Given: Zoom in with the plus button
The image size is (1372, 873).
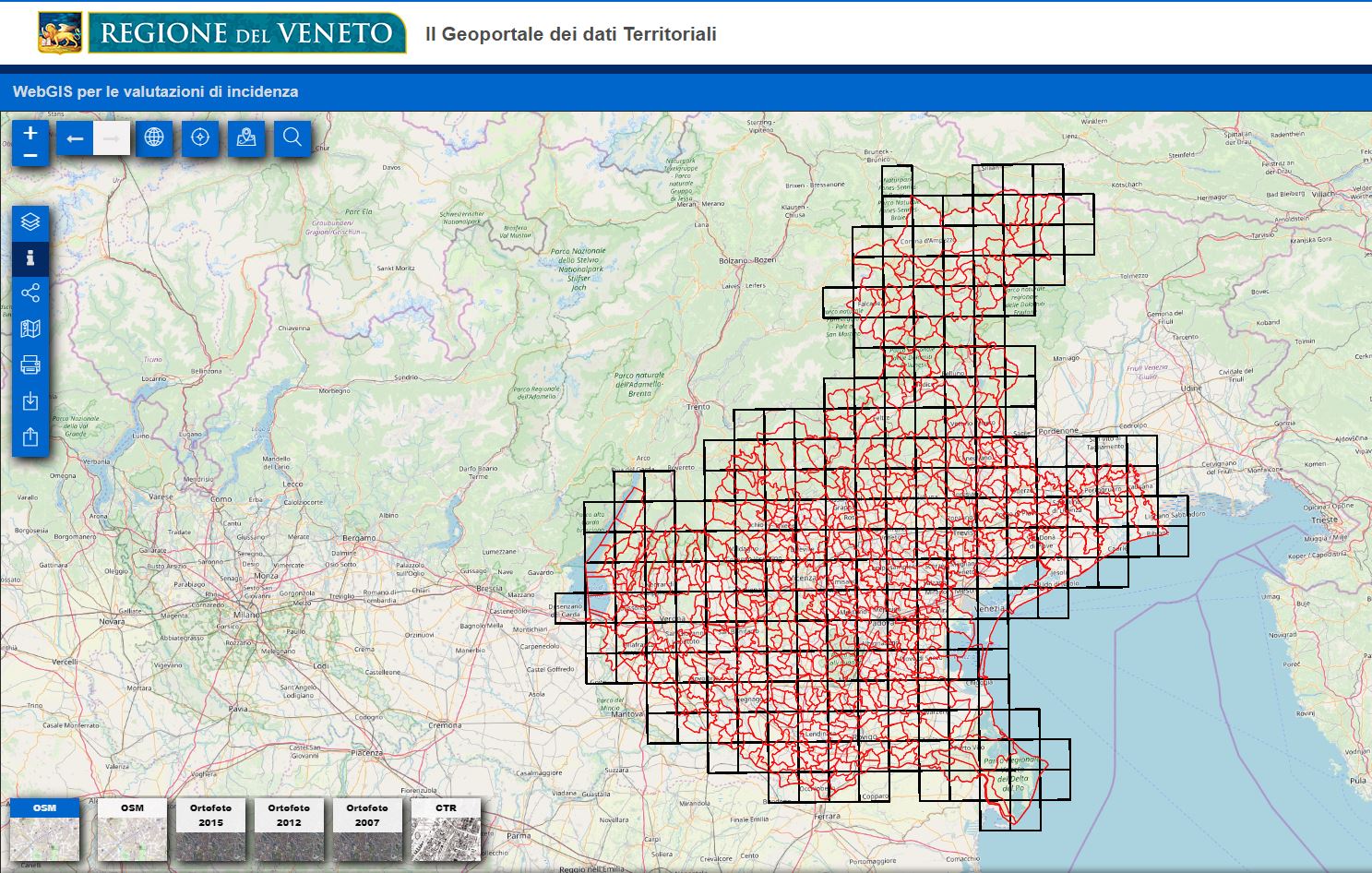Looking at the screenshot, I should pos(30,133).
